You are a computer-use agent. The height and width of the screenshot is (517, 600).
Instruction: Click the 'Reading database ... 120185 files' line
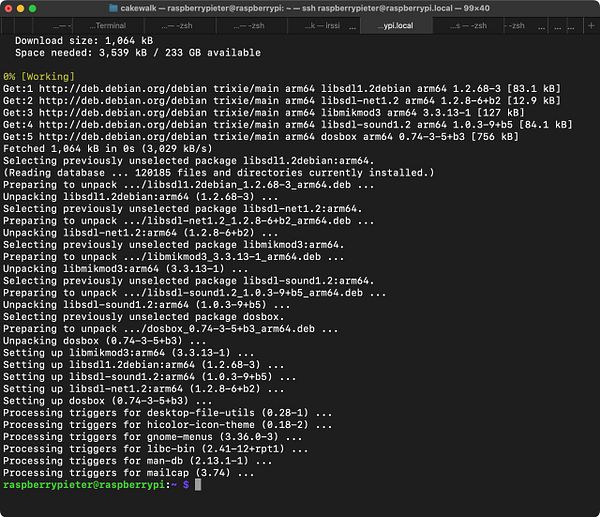click(x=218, y=173)
